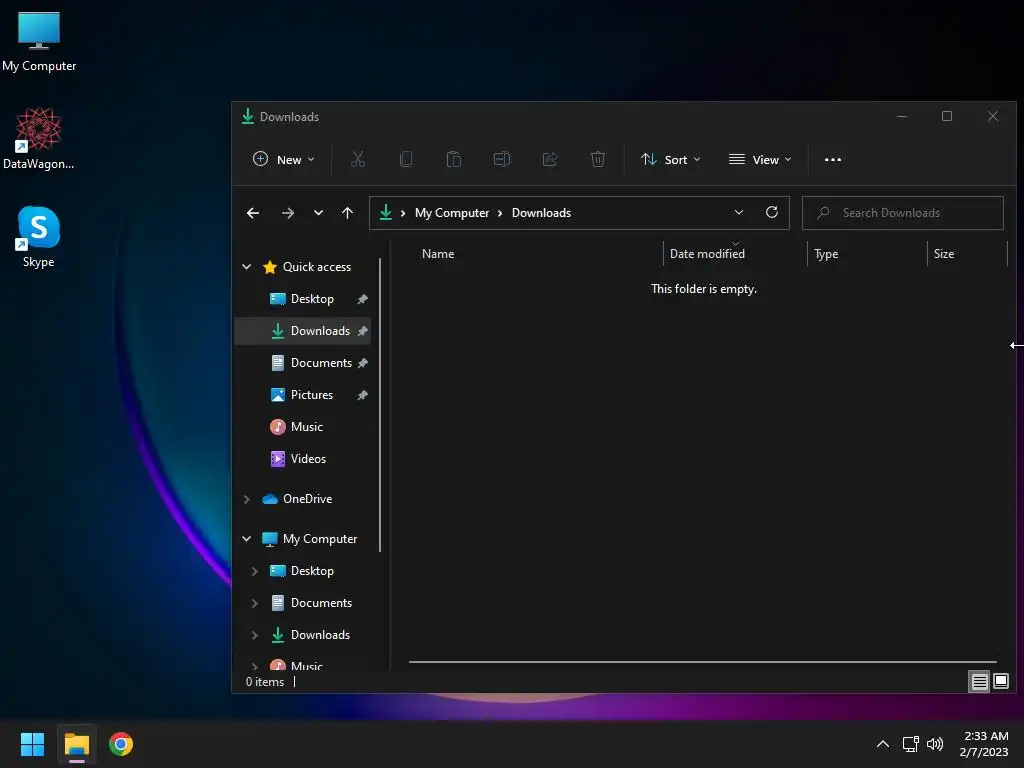Expand Documents under My Computer

coord(255,603)
